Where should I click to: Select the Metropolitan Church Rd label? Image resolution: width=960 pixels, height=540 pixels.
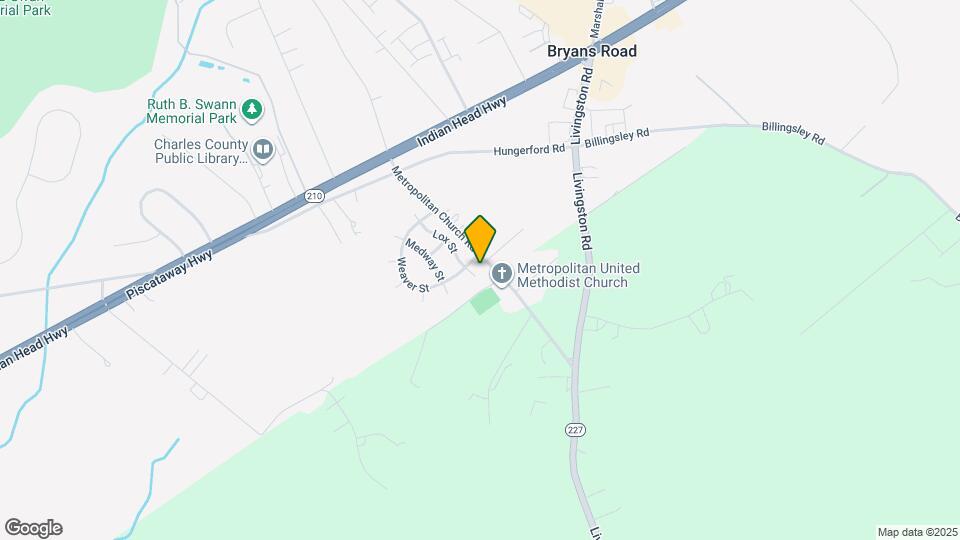click(x=430, y=205)
